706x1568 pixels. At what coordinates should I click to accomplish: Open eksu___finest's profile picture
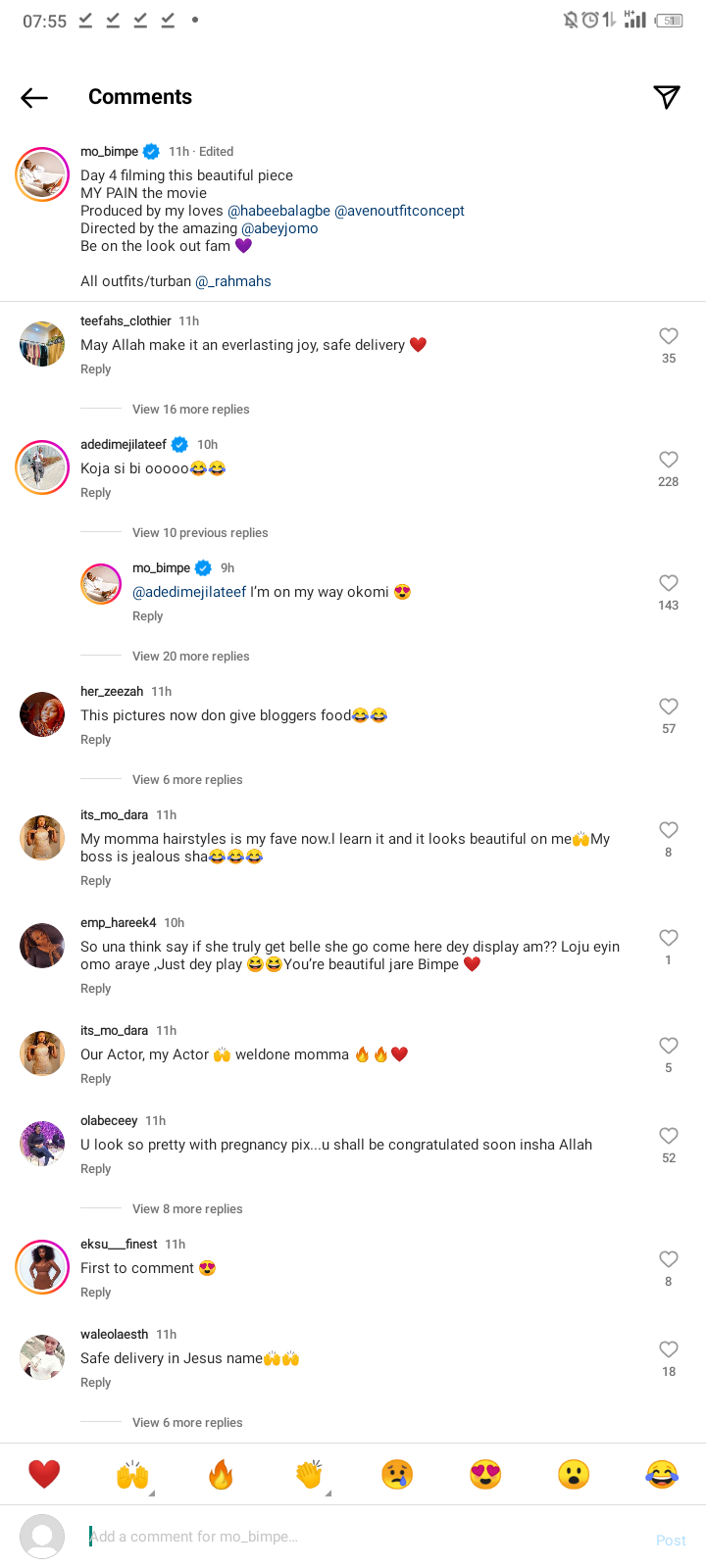tap(42, 1266)
